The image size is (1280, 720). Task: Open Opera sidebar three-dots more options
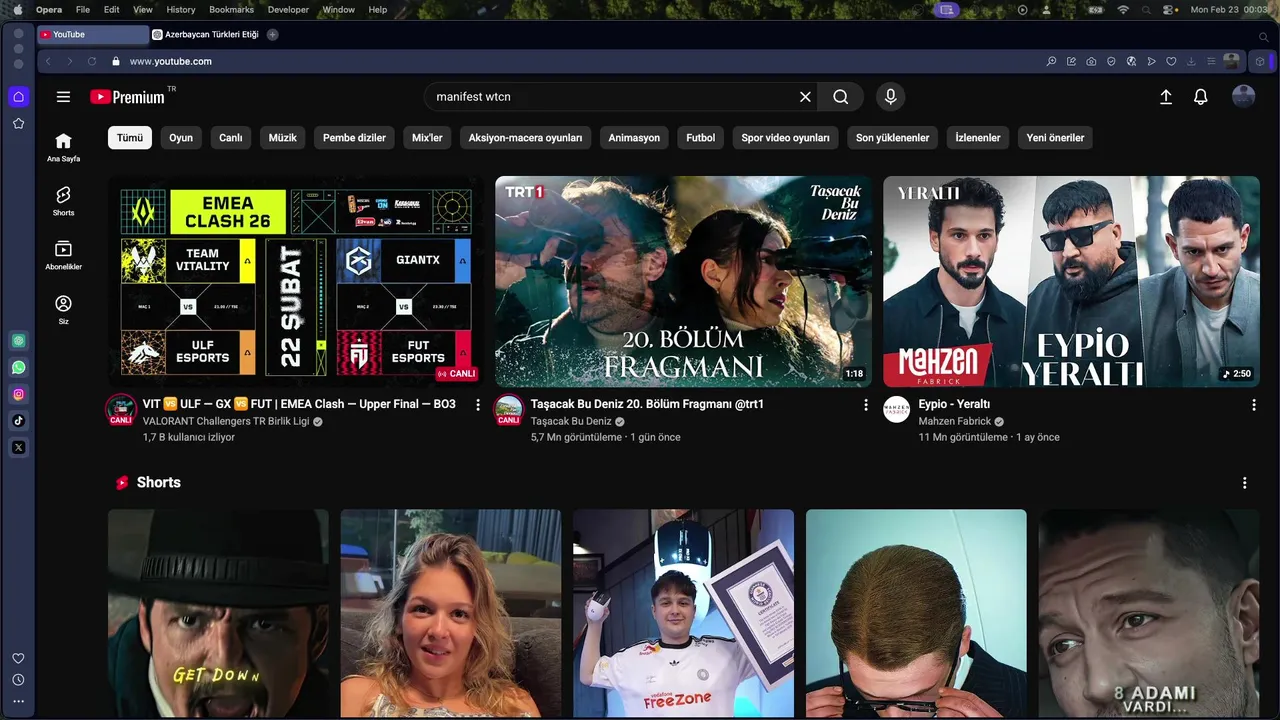tap(18, 701)
